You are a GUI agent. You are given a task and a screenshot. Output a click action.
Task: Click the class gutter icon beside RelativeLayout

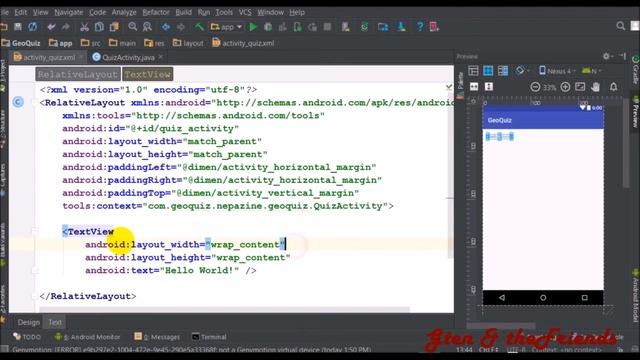tap(18, 102)
